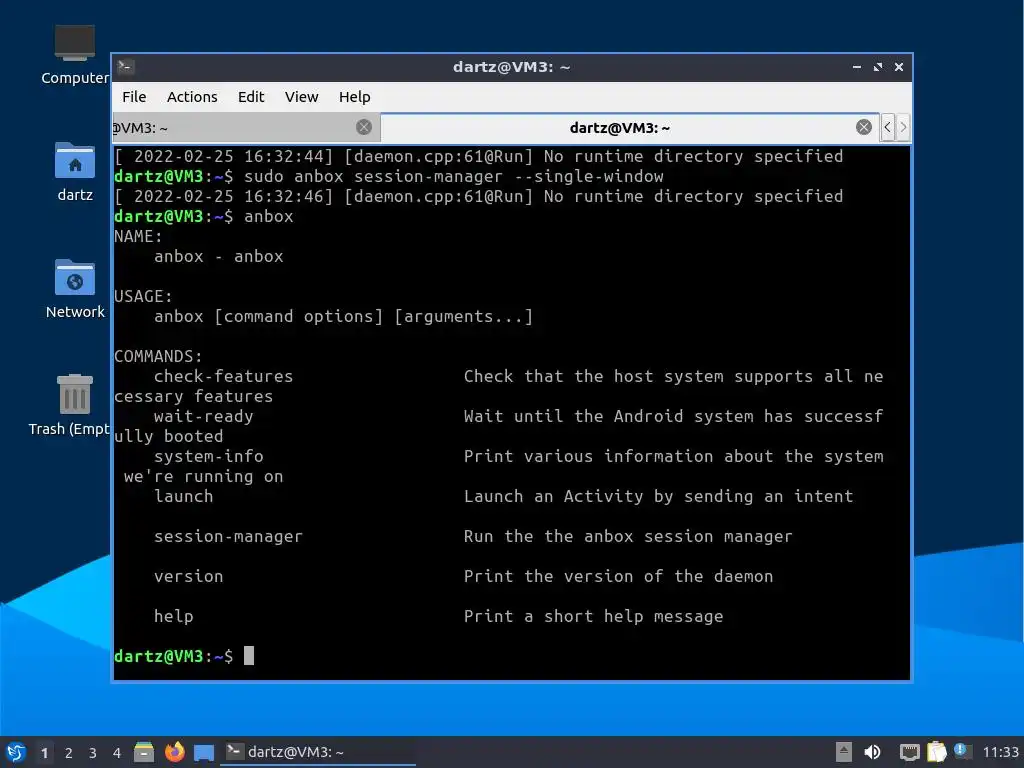Image resolution: width=1024 pixels, height=768 pixels.
Task: Open the clipboard manager tray icon
Action: point(936,752)
